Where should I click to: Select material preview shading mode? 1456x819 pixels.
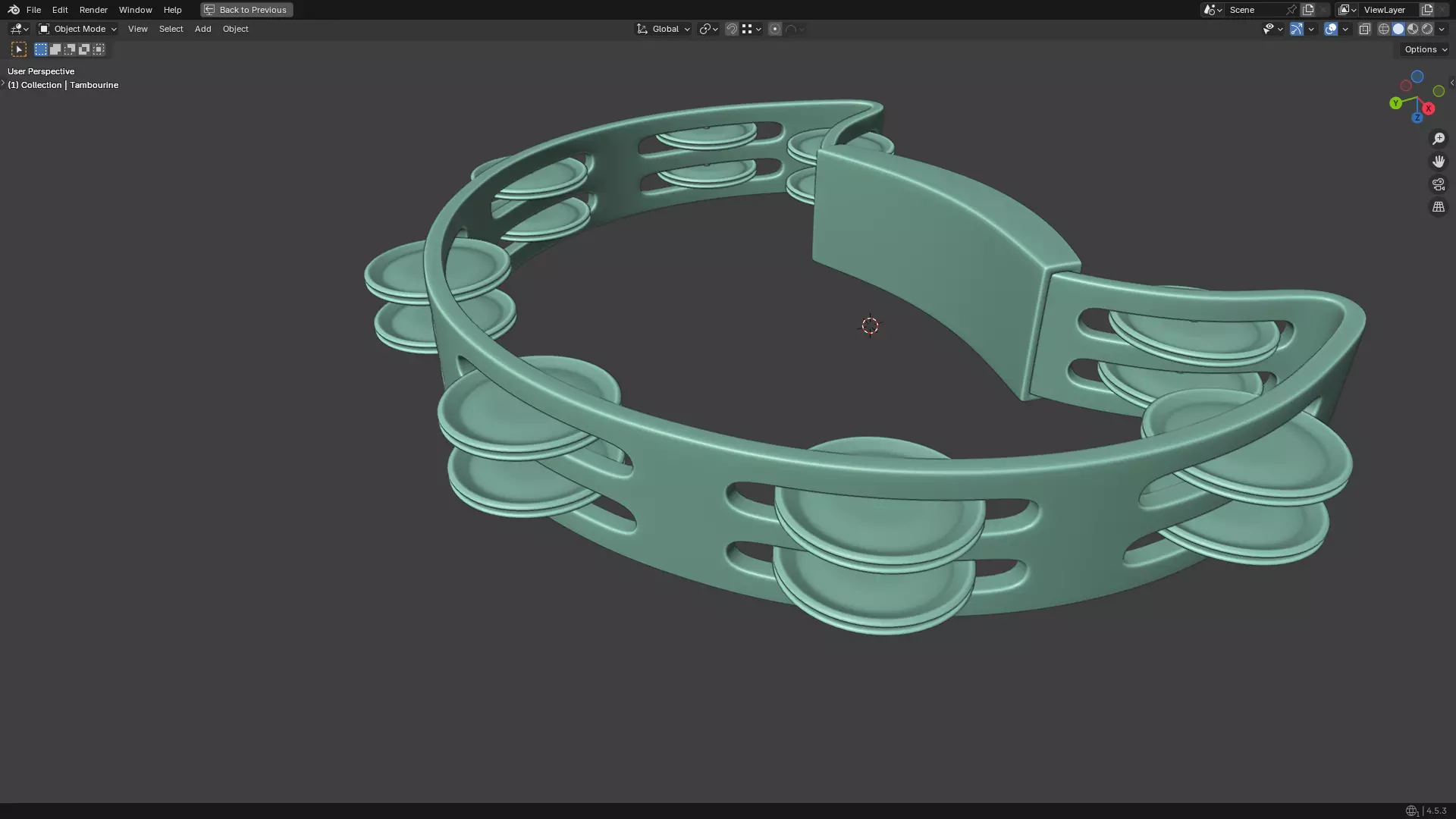tap(1413, 29)
